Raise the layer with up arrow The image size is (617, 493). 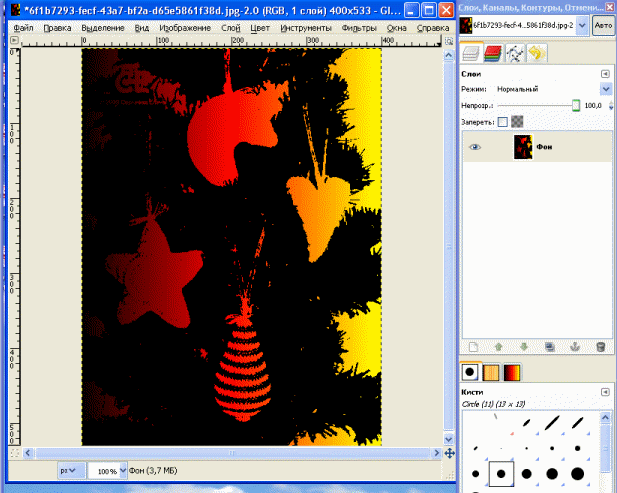point(499,347)
